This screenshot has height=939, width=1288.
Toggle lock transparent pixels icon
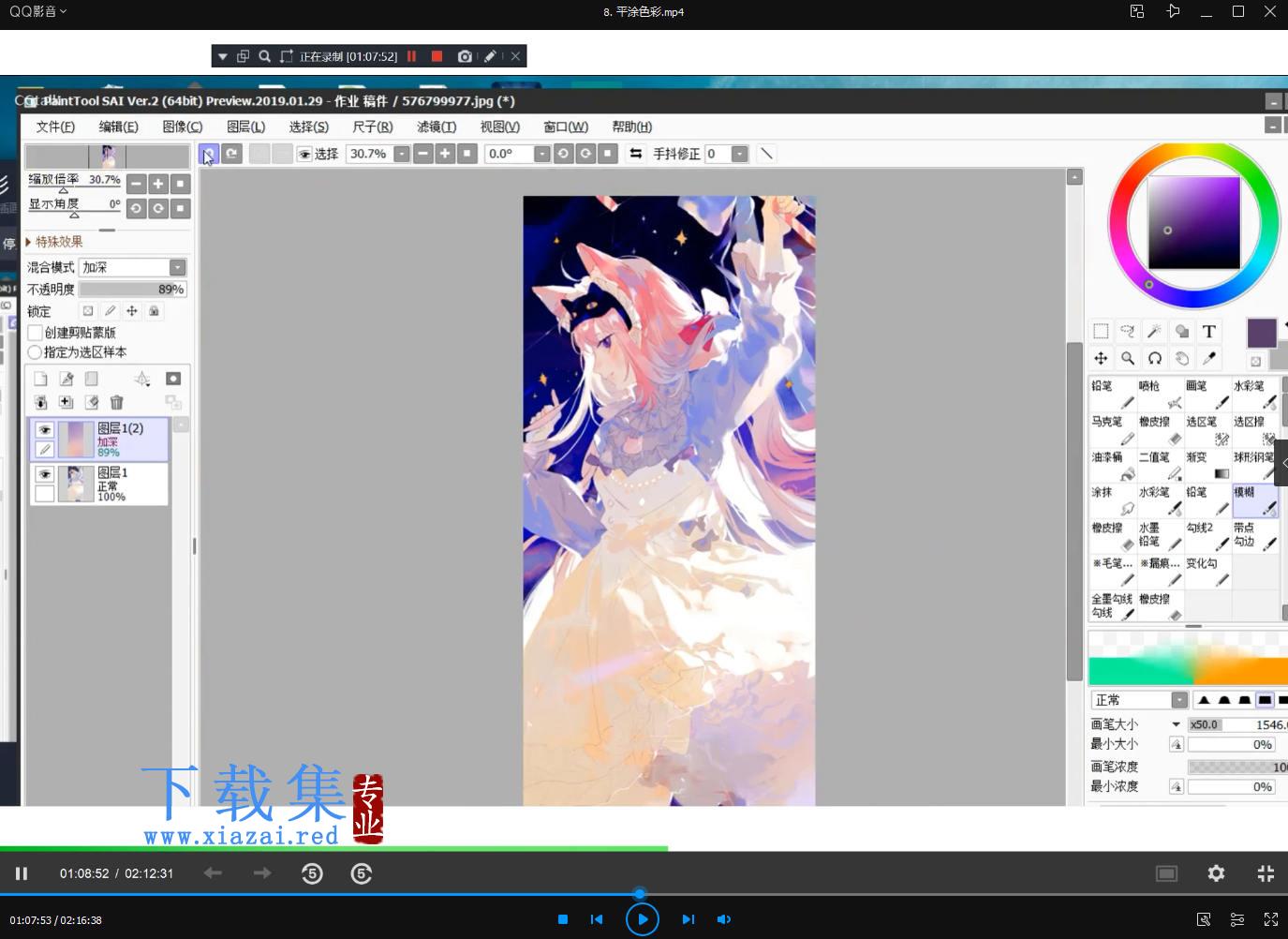point(87,310)
